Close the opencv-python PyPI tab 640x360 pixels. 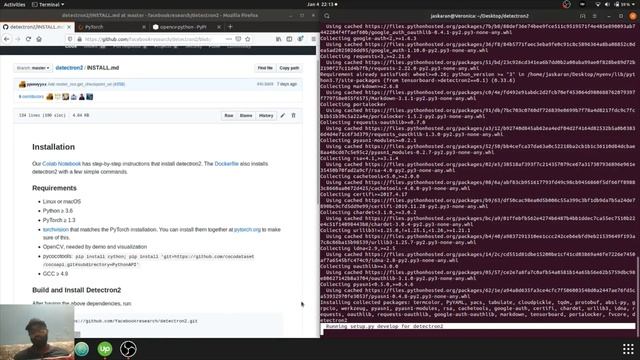pos(219,27)
